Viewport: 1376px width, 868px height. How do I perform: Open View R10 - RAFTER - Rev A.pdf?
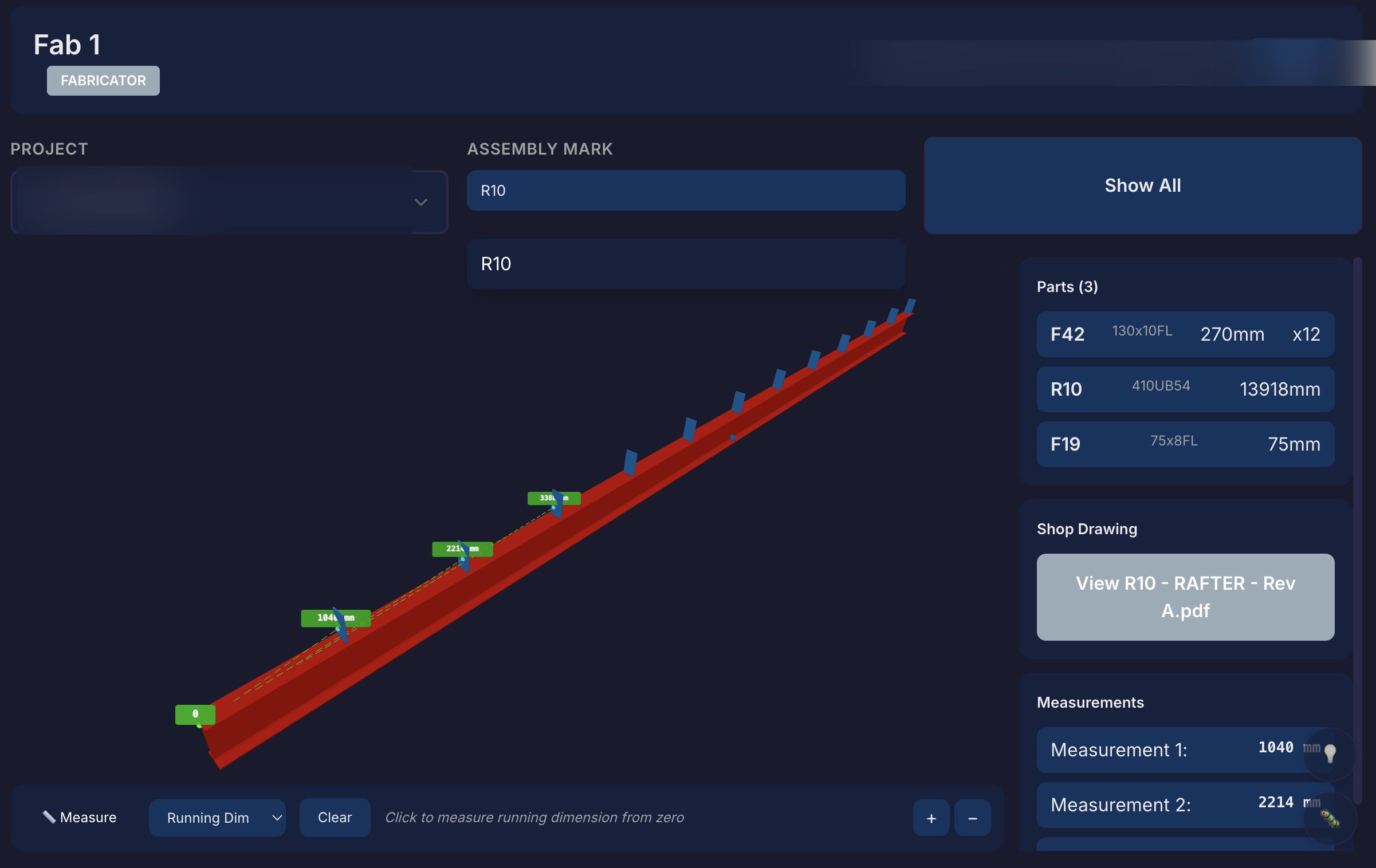tap(1185, 597)
